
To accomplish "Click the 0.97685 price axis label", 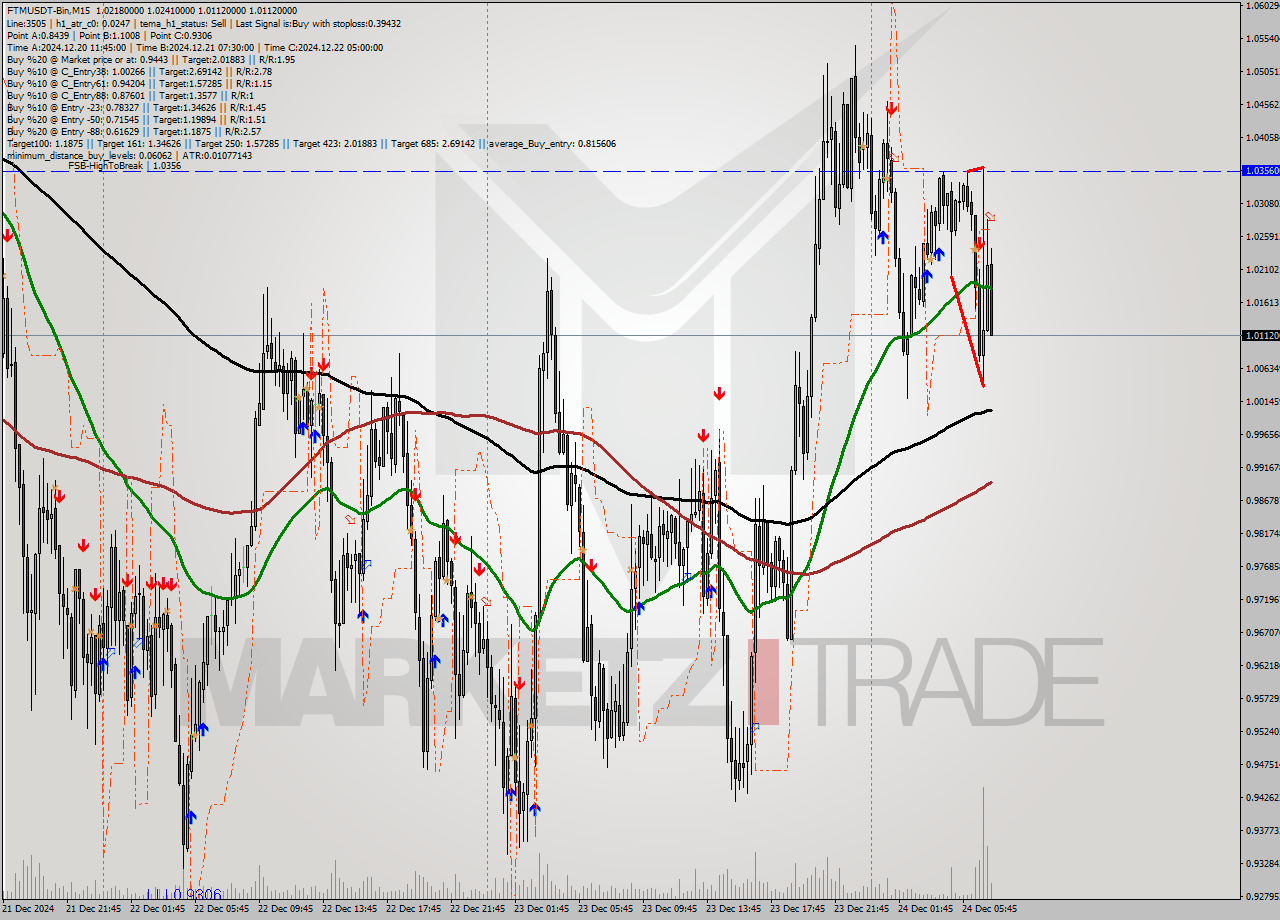I will (1262, 566).
